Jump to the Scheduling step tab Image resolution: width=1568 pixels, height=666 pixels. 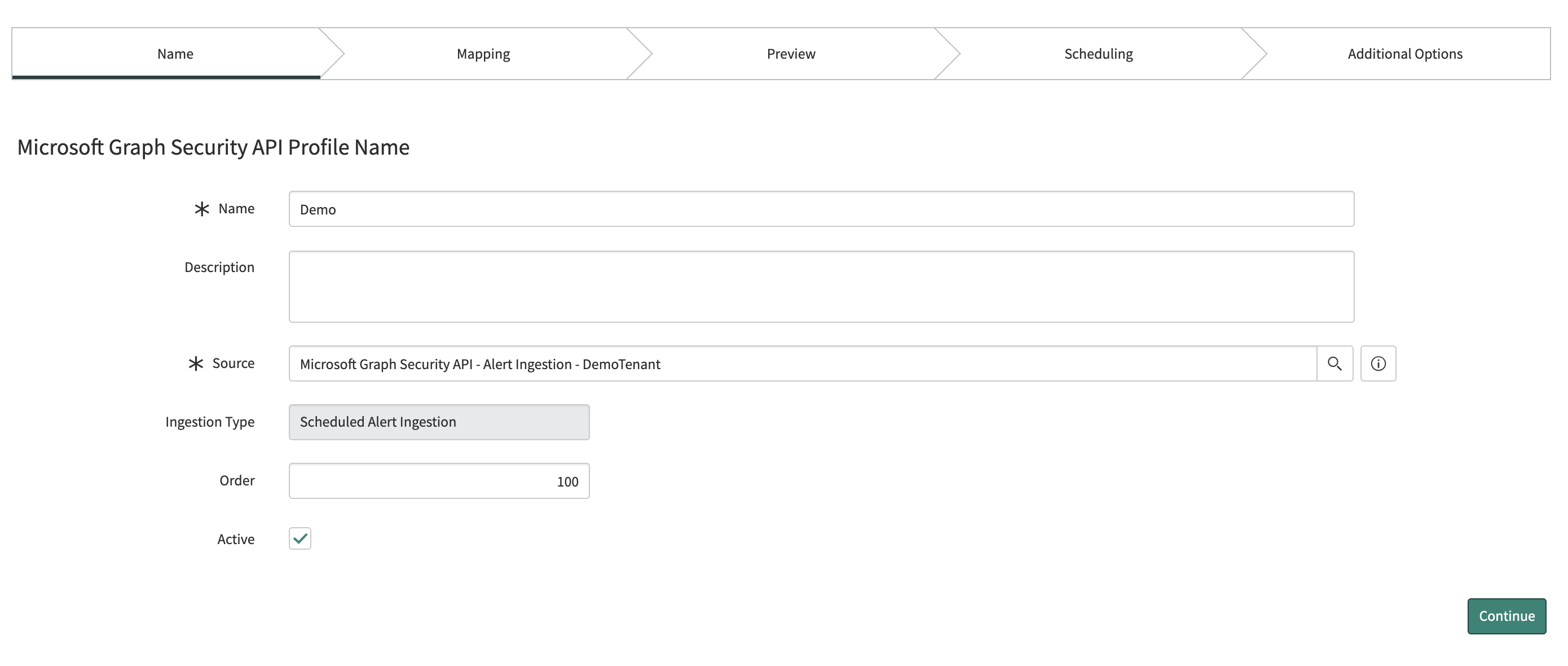click(1098, 54)
